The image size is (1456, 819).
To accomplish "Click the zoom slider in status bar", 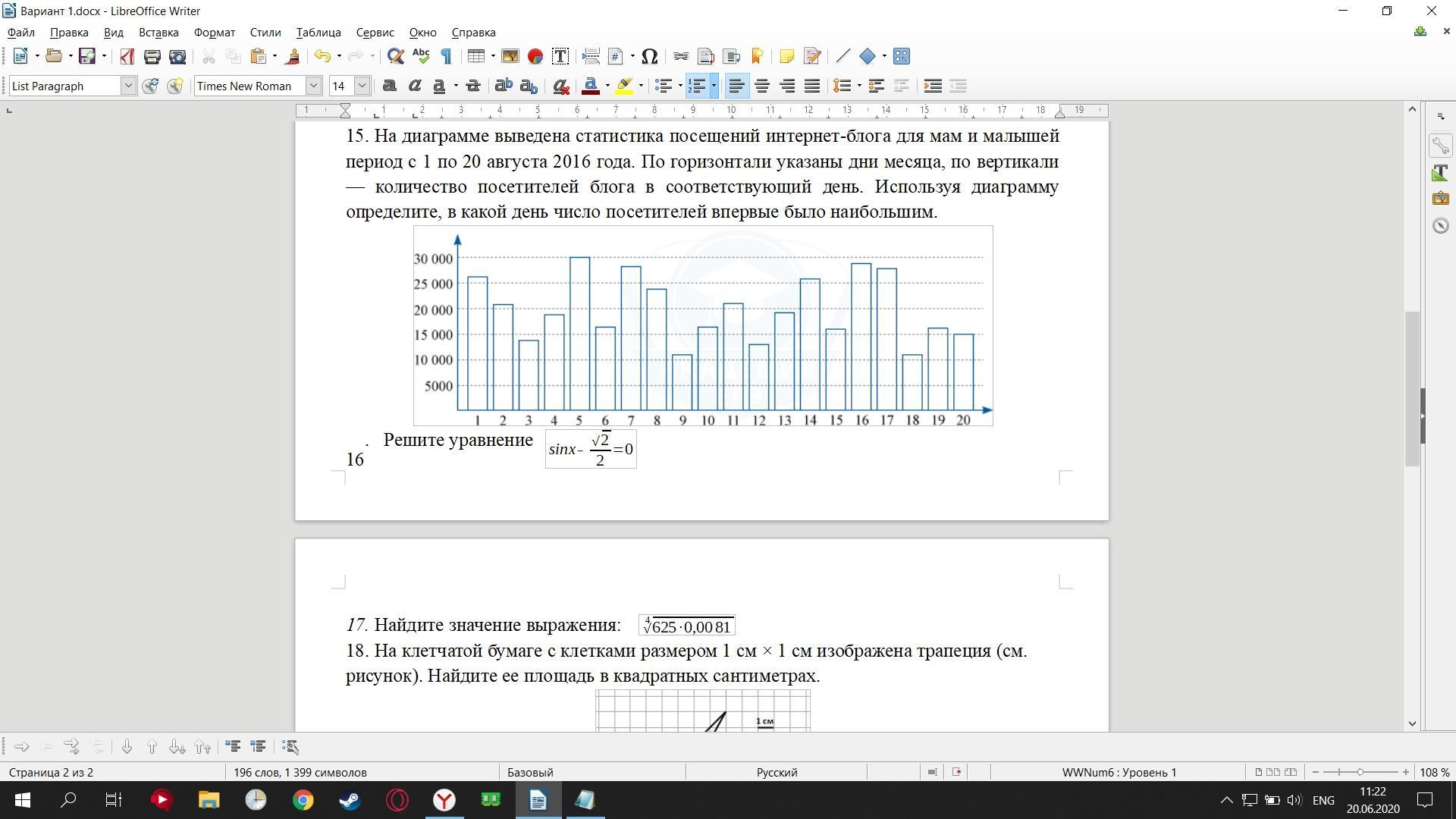I will tap(1360, 772).
